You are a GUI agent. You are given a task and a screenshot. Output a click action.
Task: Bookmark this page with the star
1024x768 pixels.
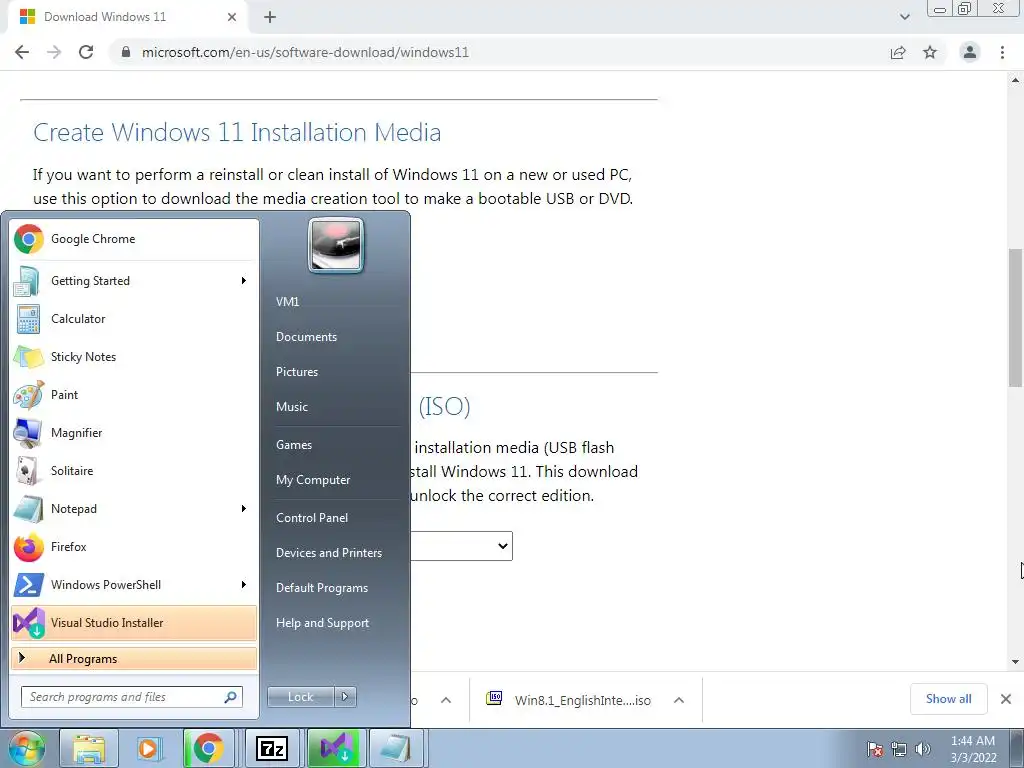click(x=930, y=52)
